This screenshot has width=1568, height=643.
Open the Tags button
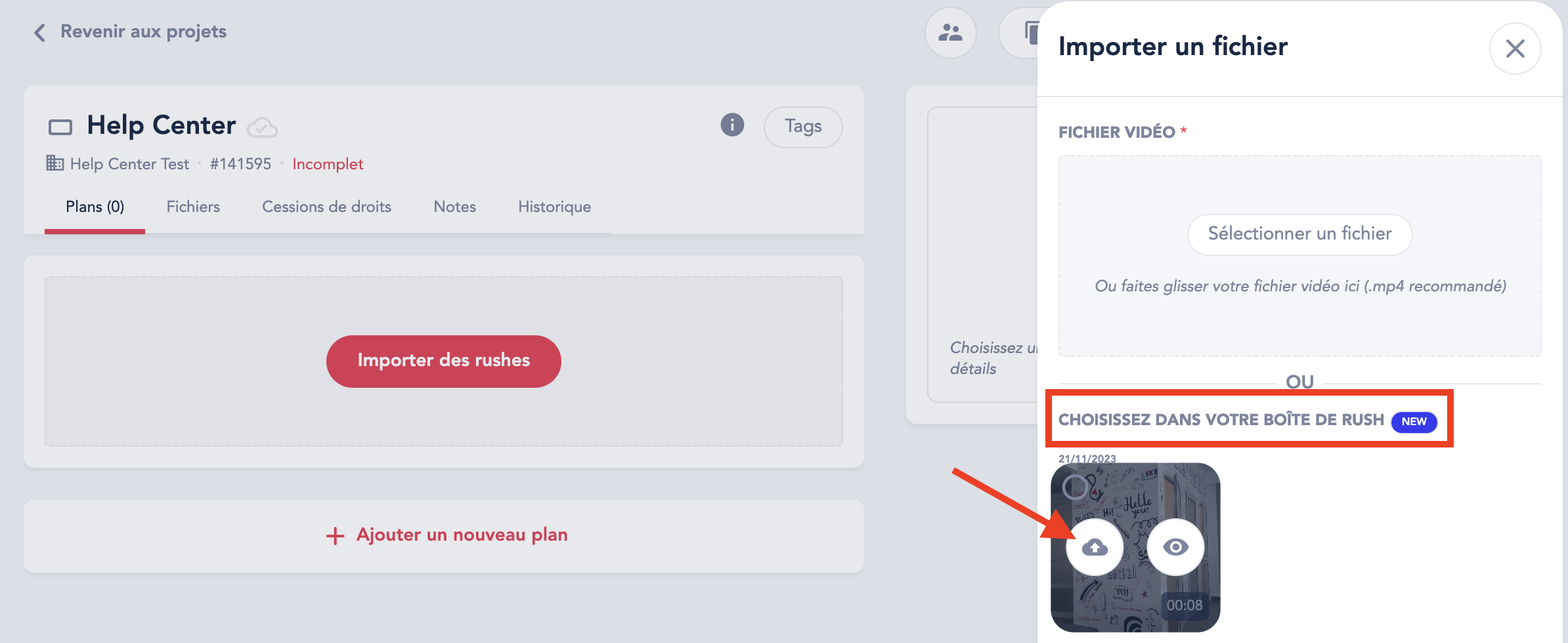(x=803, y=127)
